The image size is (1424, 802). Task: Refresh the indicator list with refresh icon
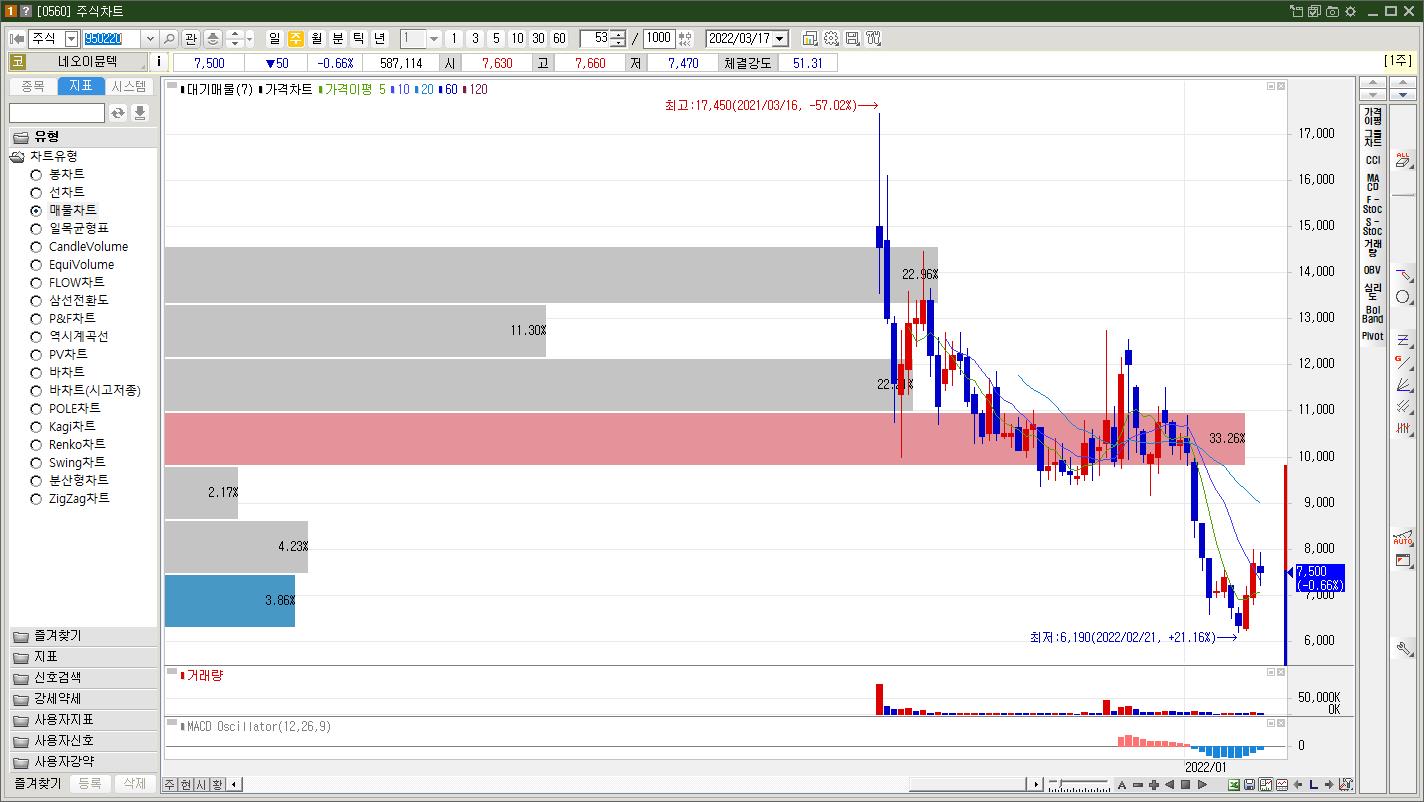(118, 113)
